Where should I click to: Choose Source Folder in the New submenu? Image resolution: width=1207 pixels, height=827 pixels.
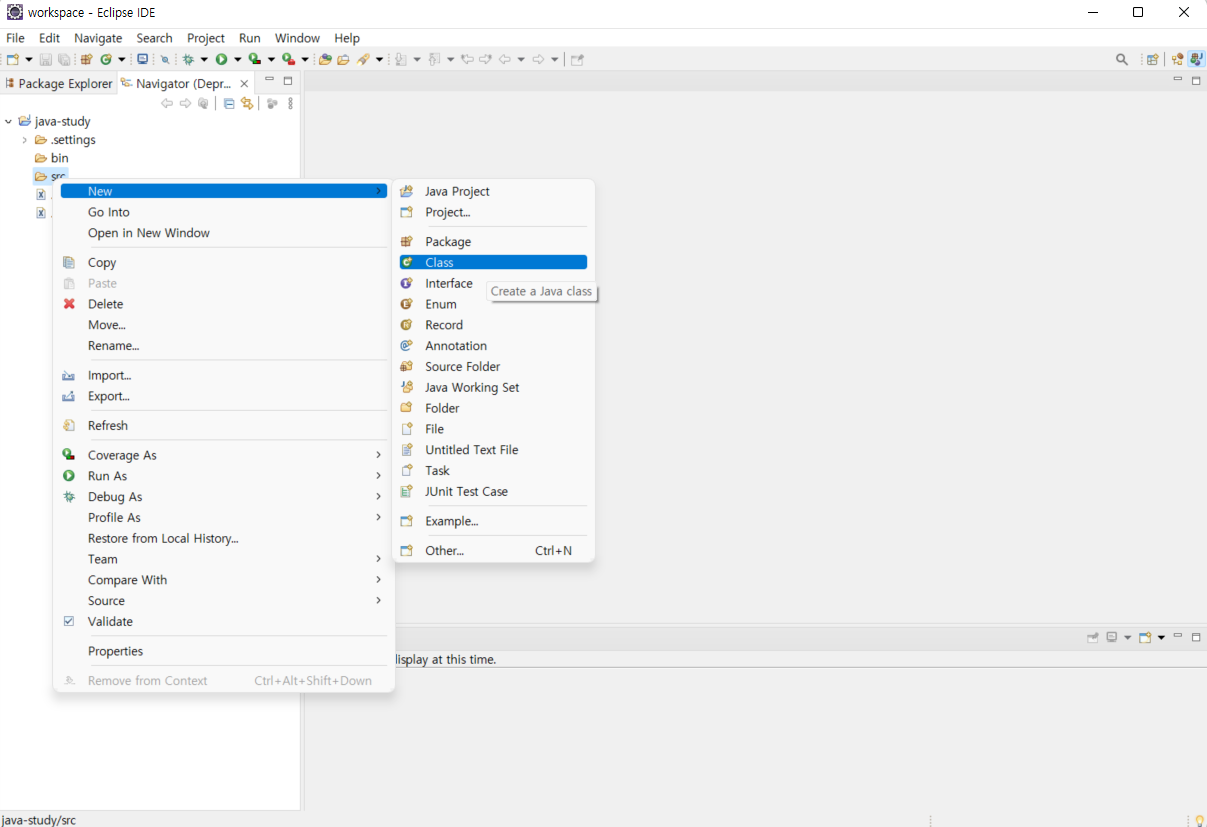[x=492, y=366]
